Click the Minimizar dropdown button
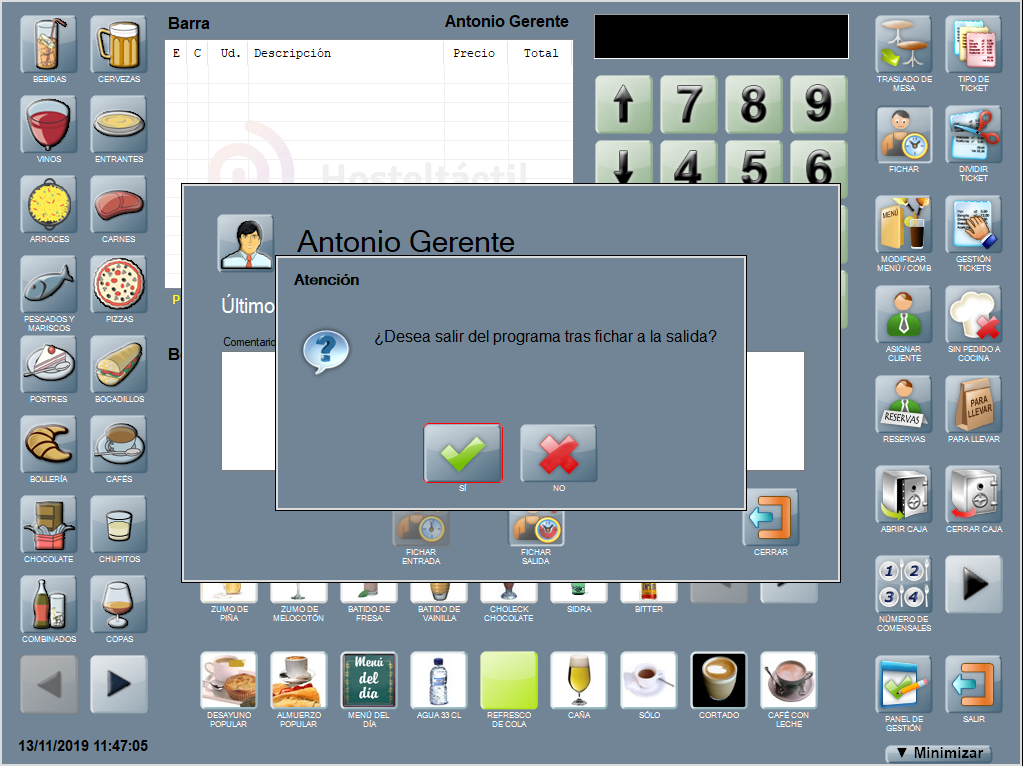The height and width of the screenshot is (766, 1023). [938, 753]
